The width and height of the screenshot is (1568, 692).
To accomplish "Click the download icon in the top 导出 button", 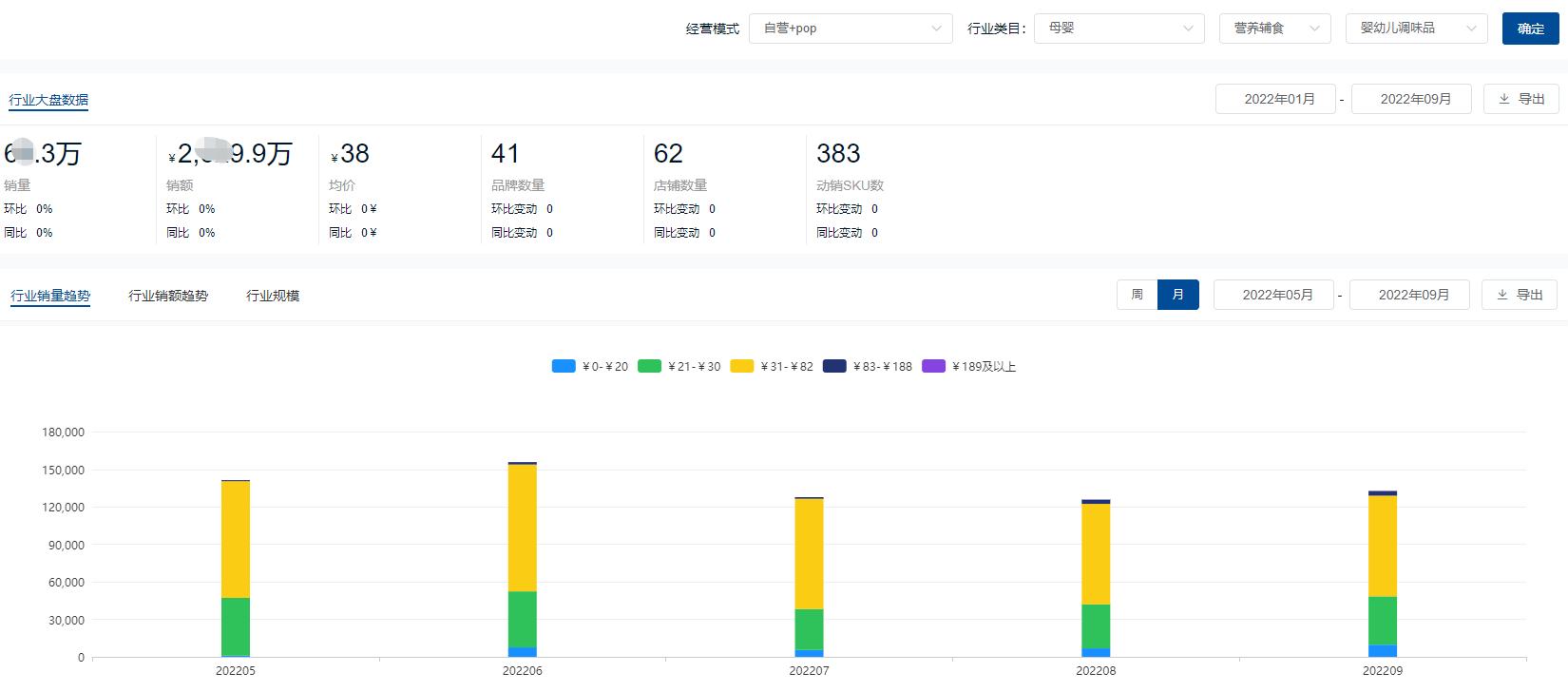I will [1503, 99].
